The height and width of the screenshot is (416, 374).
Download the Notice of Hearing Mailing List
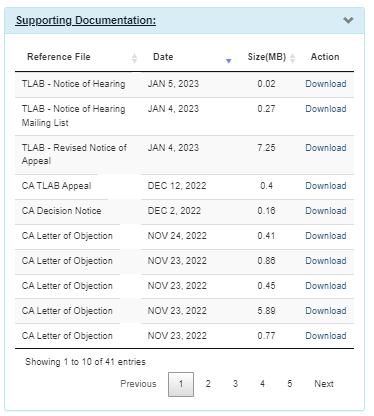(326, 109)
